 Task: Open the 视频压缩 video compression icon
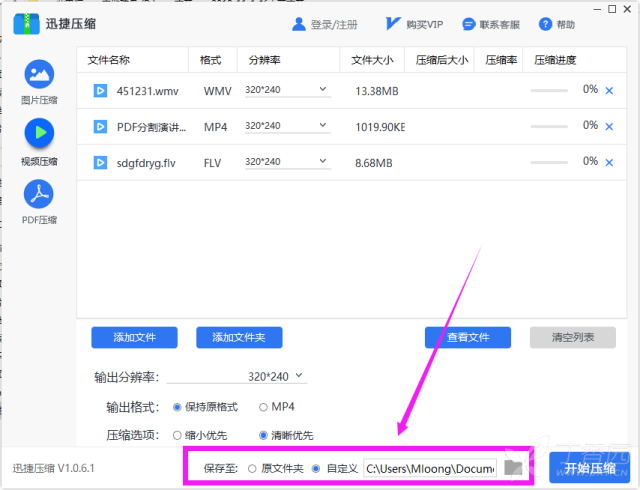coord(39,133)
